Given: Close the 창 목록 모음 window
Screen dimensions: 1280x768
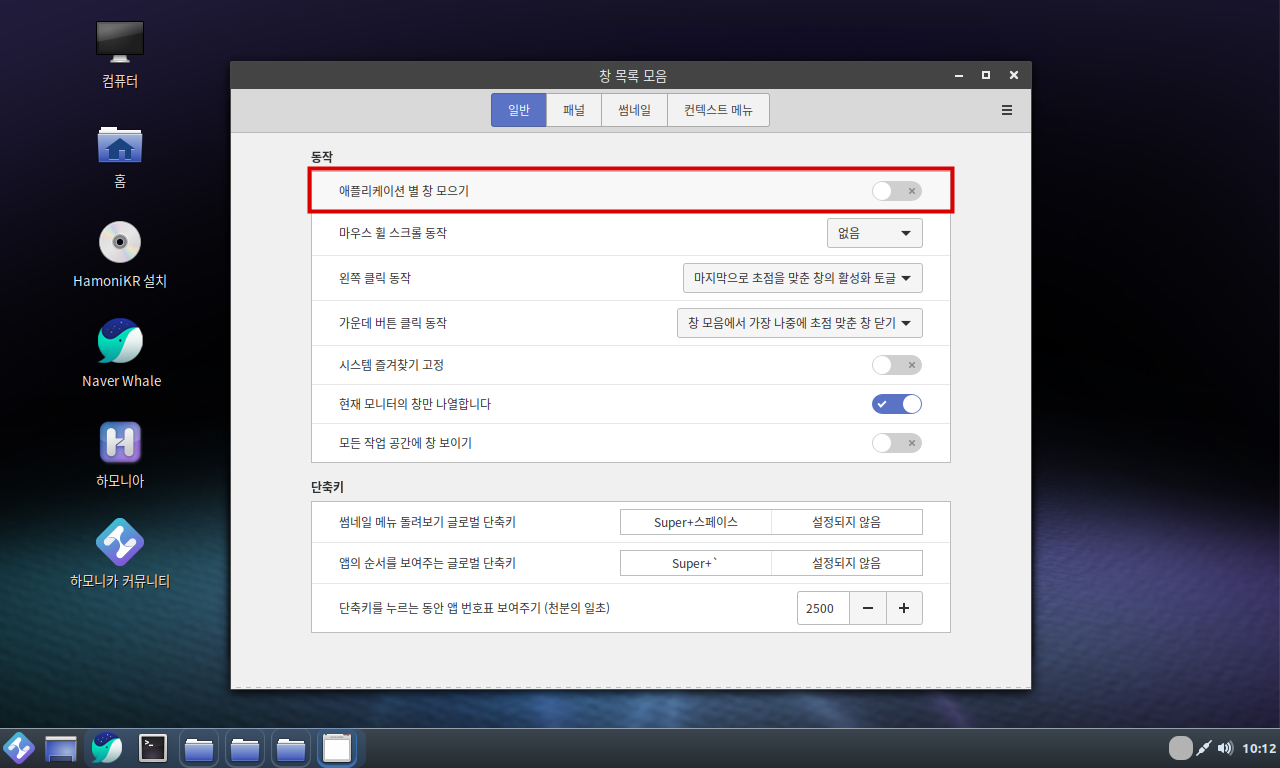Looking at the screenshot, I should pyautogui.click(x=1014, y=75).
